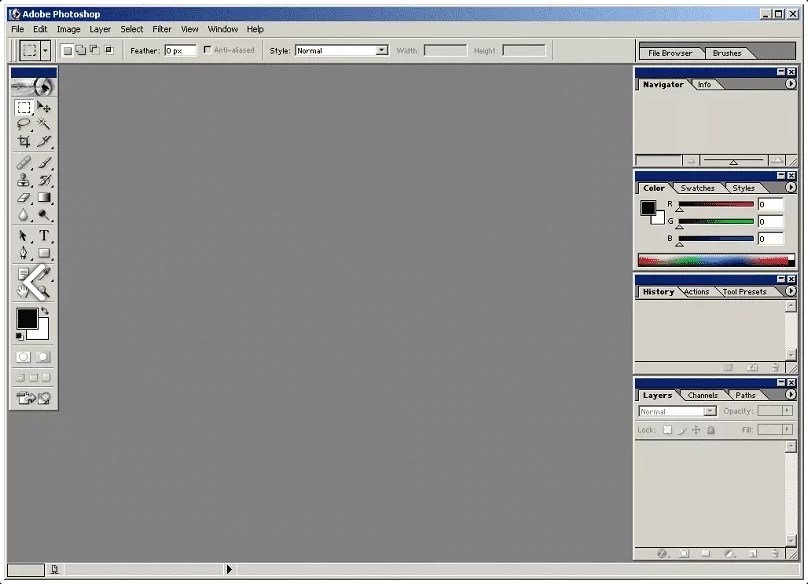
Task: Open the History palette menu arrow
Action: [790, 291]
